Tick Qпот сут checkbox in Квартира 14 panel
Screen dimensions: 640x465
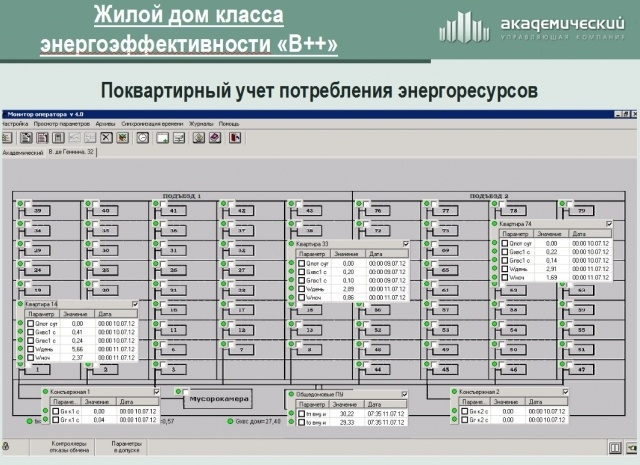[30, 323]
